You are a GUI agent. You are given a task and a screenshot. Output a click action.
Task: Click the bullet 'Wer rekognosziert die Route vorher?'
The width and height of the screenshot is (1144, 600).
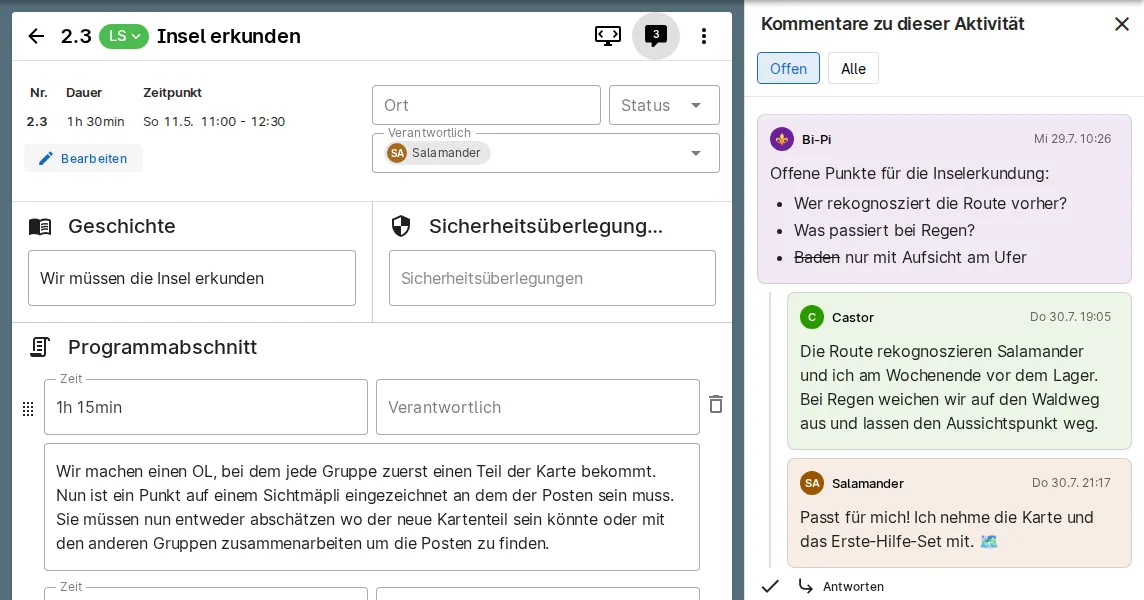(x=930, y=204)
